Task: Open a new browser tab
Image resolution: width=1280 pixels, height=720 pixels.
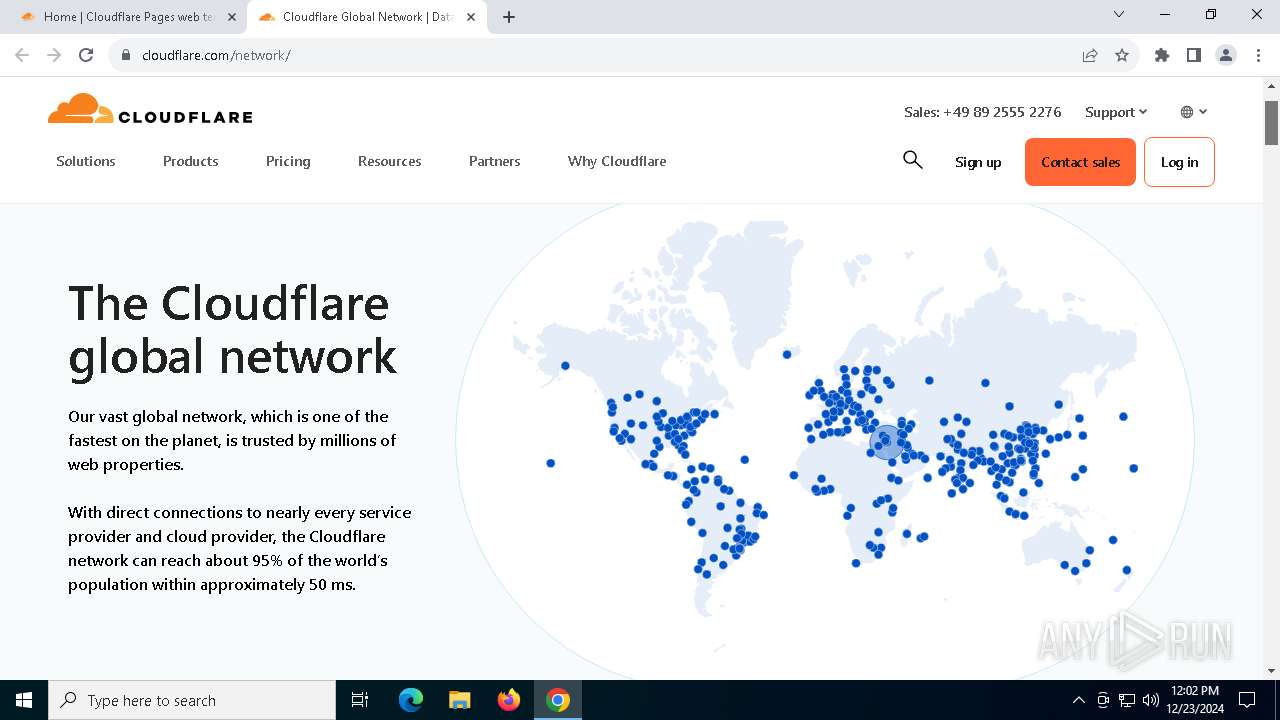Action: [x=509, y=17]
